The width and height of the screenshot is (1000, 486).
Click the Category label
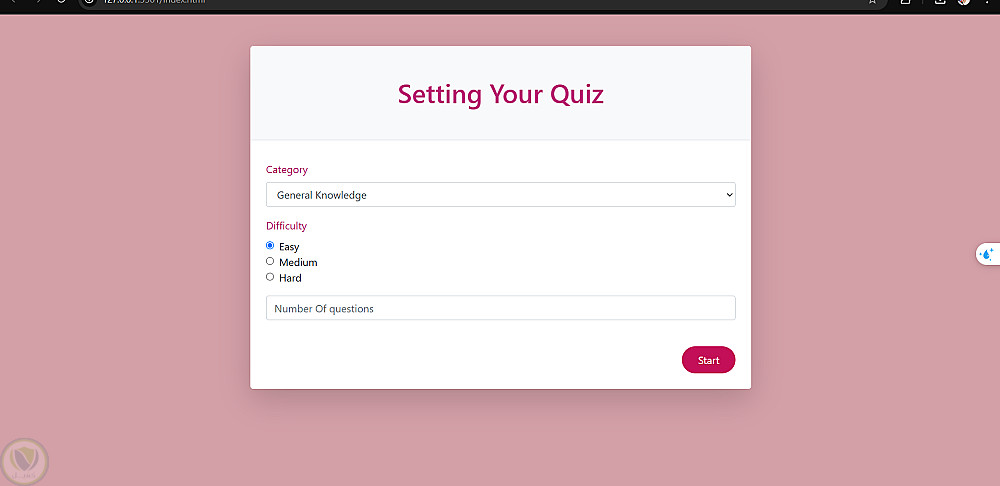click(x=287, y=170)
